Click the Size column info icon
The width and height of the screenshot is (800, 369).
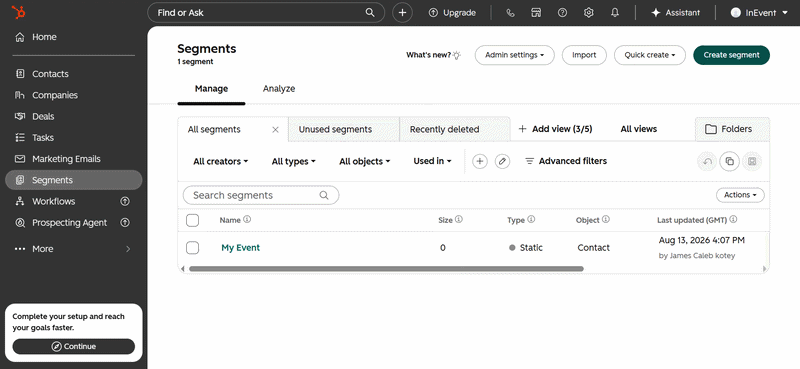(x=459, y=219)
